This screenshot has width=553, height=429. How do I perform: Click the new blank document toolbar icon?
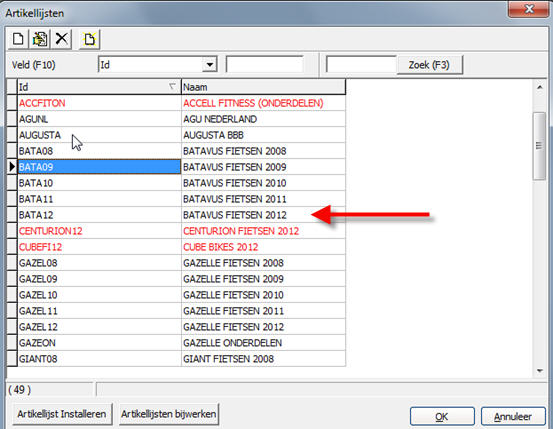click(x=18, y=39)
